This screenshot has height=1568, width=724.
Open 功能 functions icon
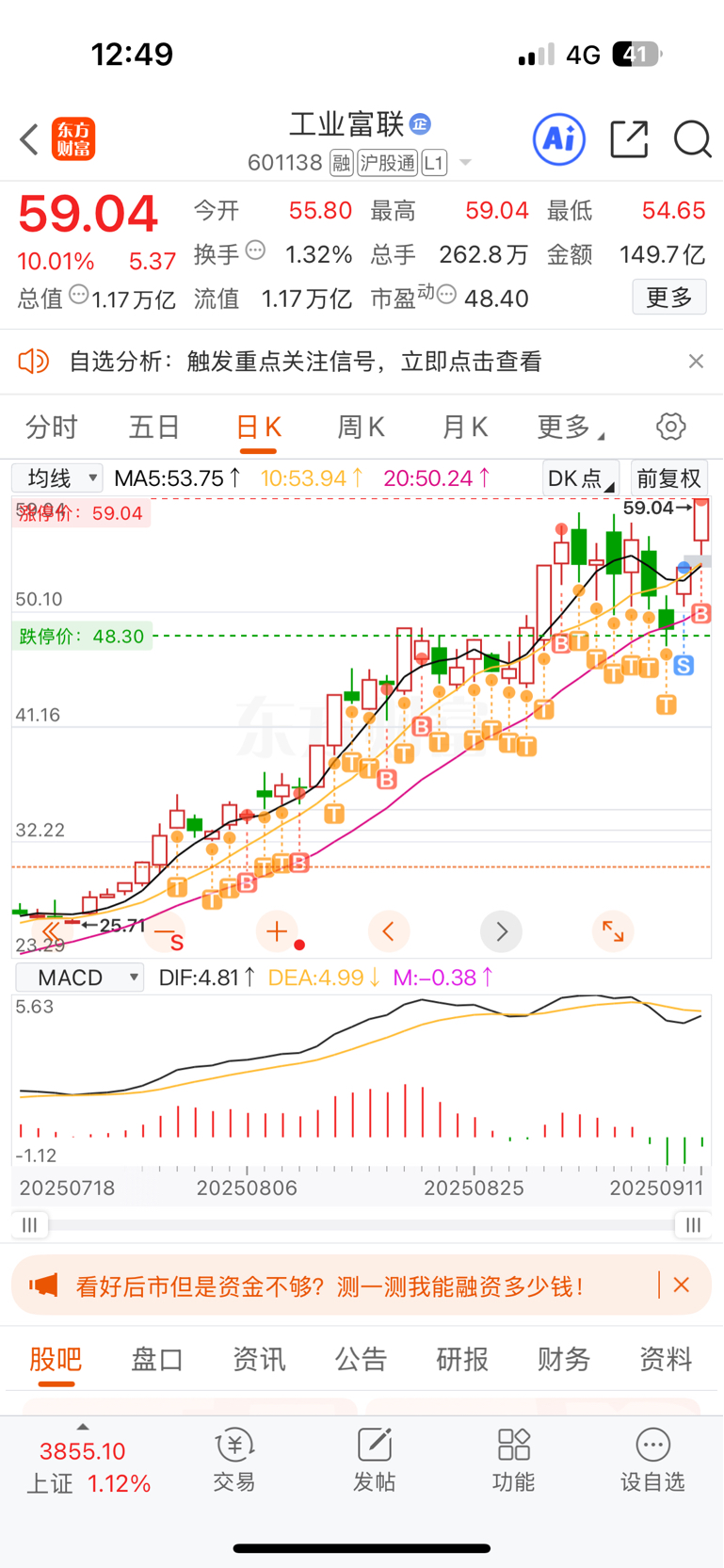pyautogui.click(x=513, y=1460)
